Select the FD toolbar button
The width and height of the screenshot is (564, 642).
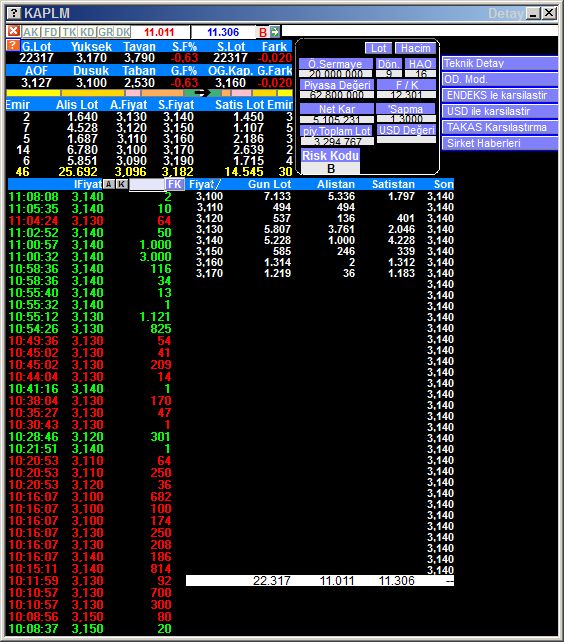click(51, 32)
